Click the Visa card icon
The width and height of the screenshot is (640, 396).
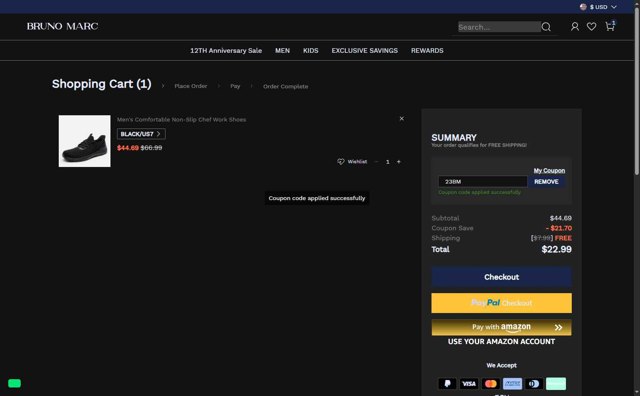pos(469,383)
